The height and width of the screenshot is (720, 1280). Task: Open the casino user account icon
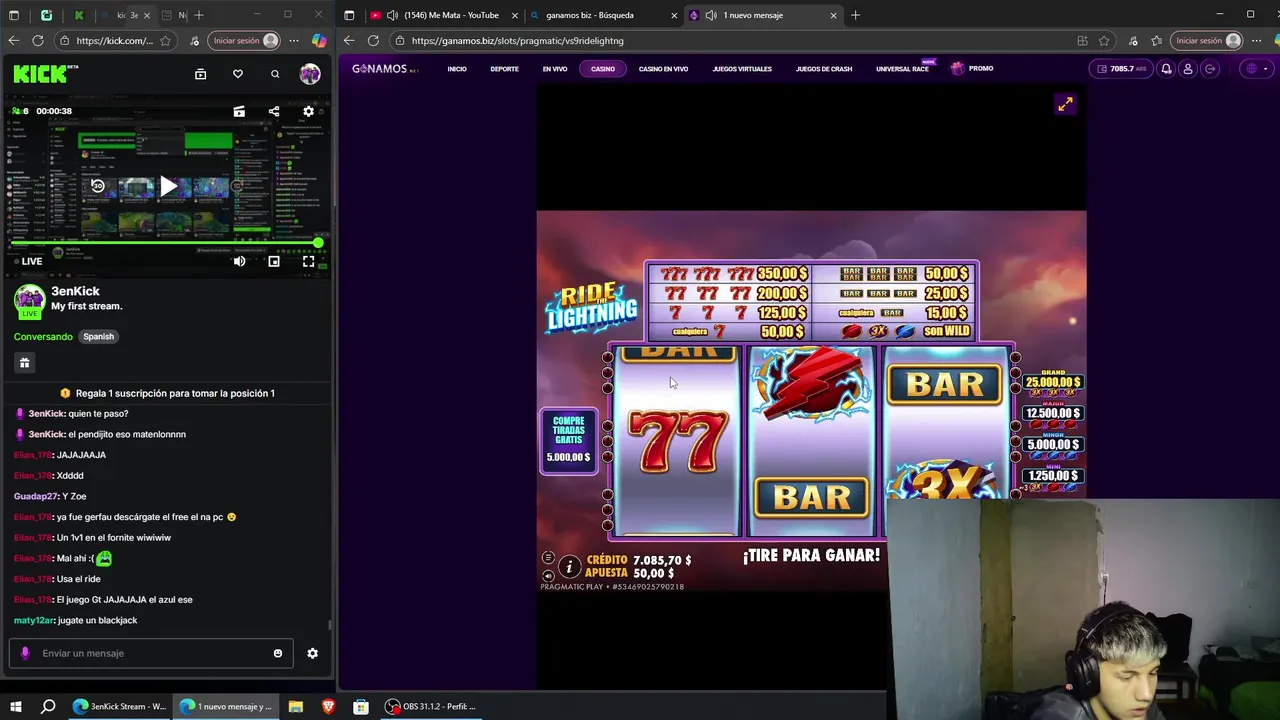pyautogui.click(x=1188, y=69)
